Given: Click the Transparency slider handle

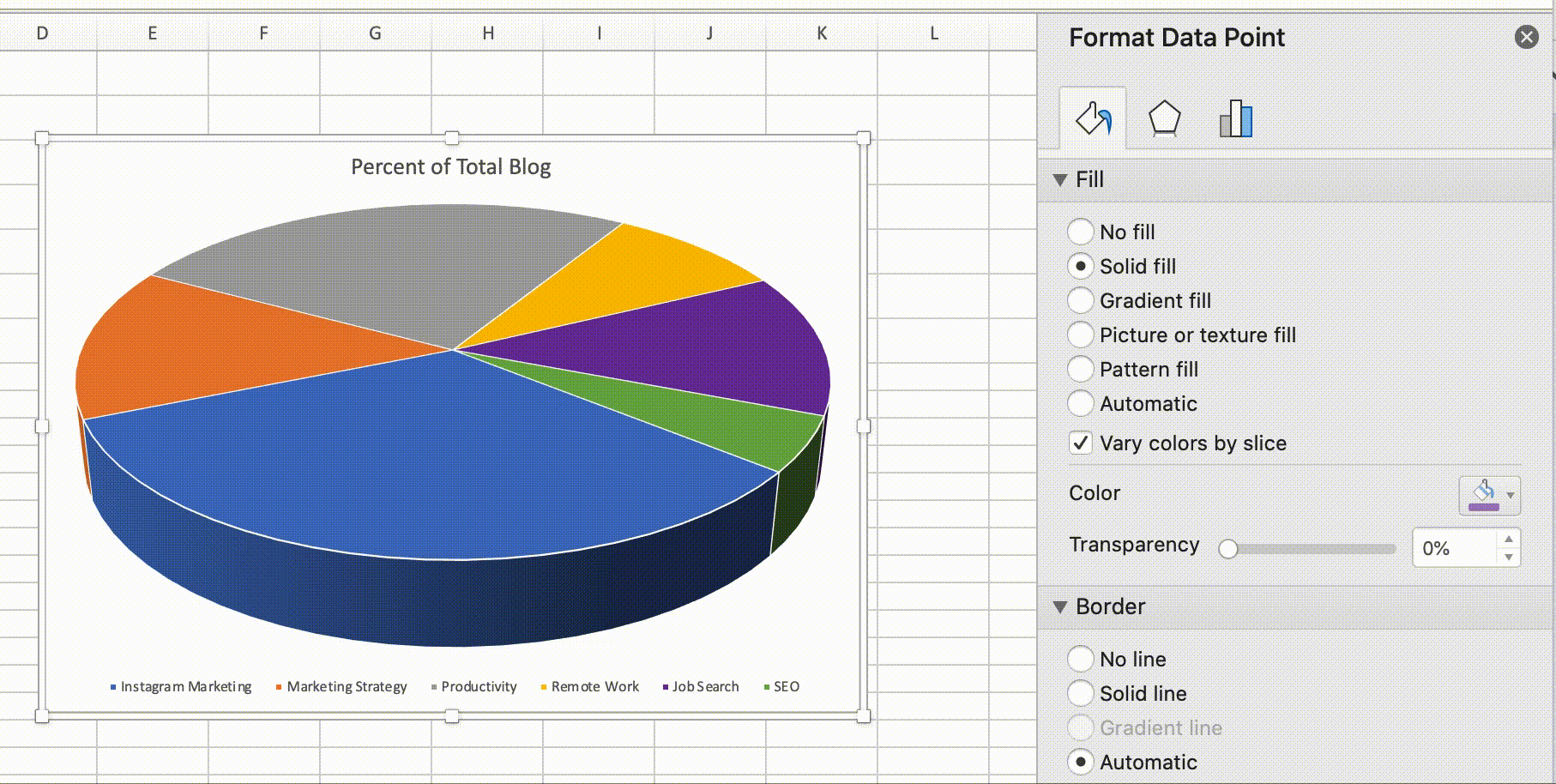Looking at the screenshot, I should coord(1230,547).
